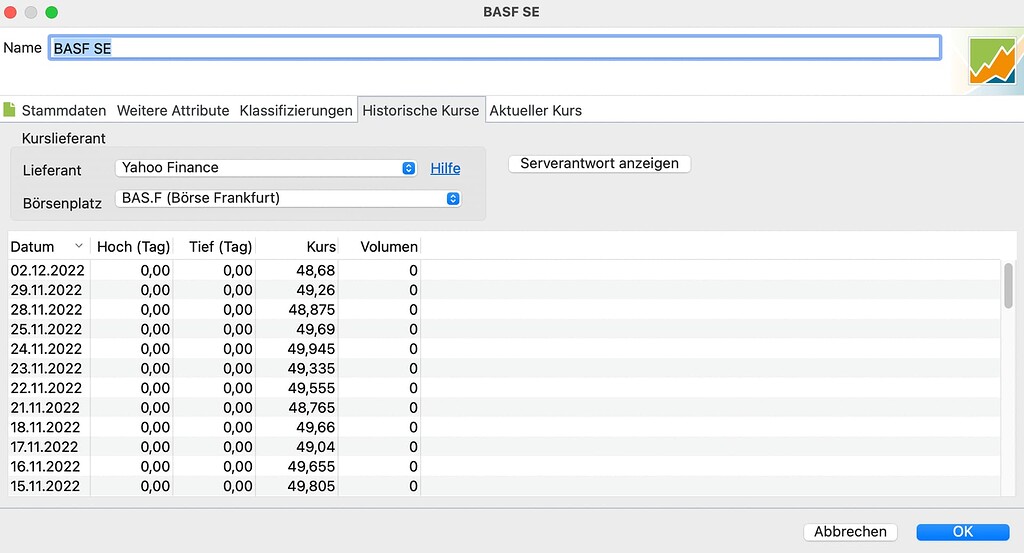This screenshot has height=553, width=1024.
Task: Close the BASF SE window with the red button
Action: tap(10, 12)
